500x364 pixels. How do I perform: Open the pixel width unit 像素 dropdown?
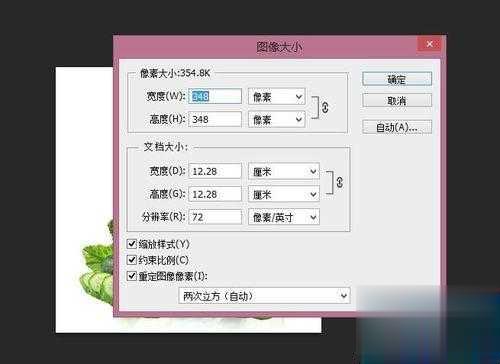(277, 97)
